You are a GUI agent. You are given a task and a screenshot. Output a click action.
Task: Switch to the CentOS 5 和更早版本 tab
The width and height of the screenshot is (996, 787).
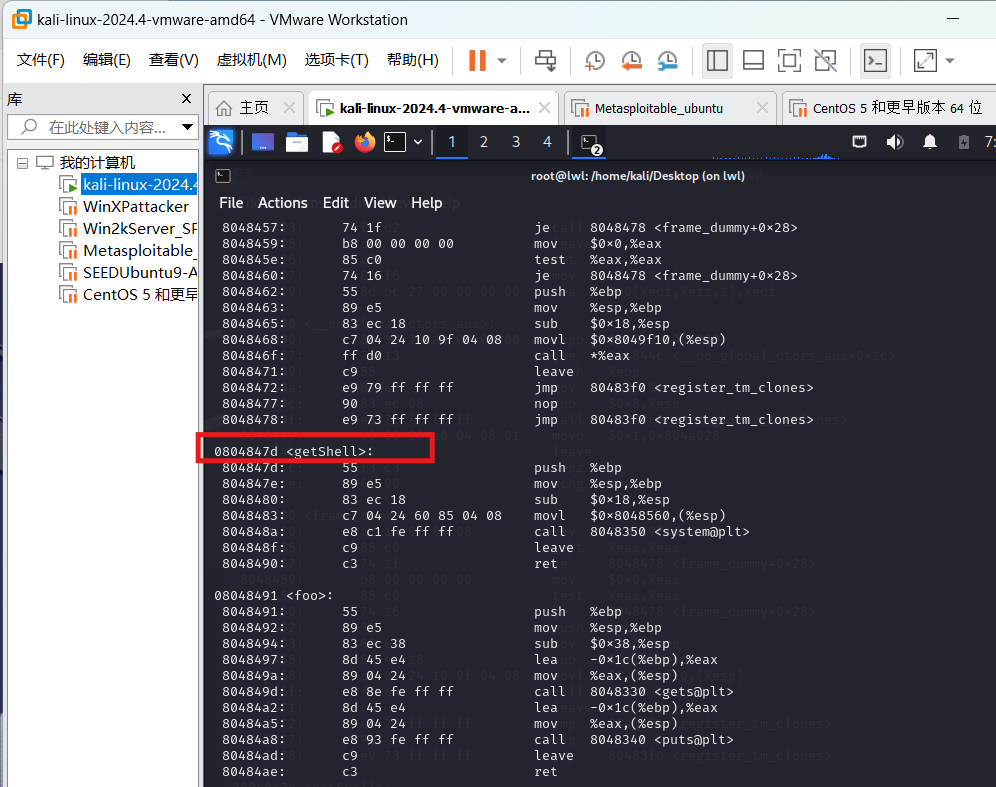tap(889, 109)
